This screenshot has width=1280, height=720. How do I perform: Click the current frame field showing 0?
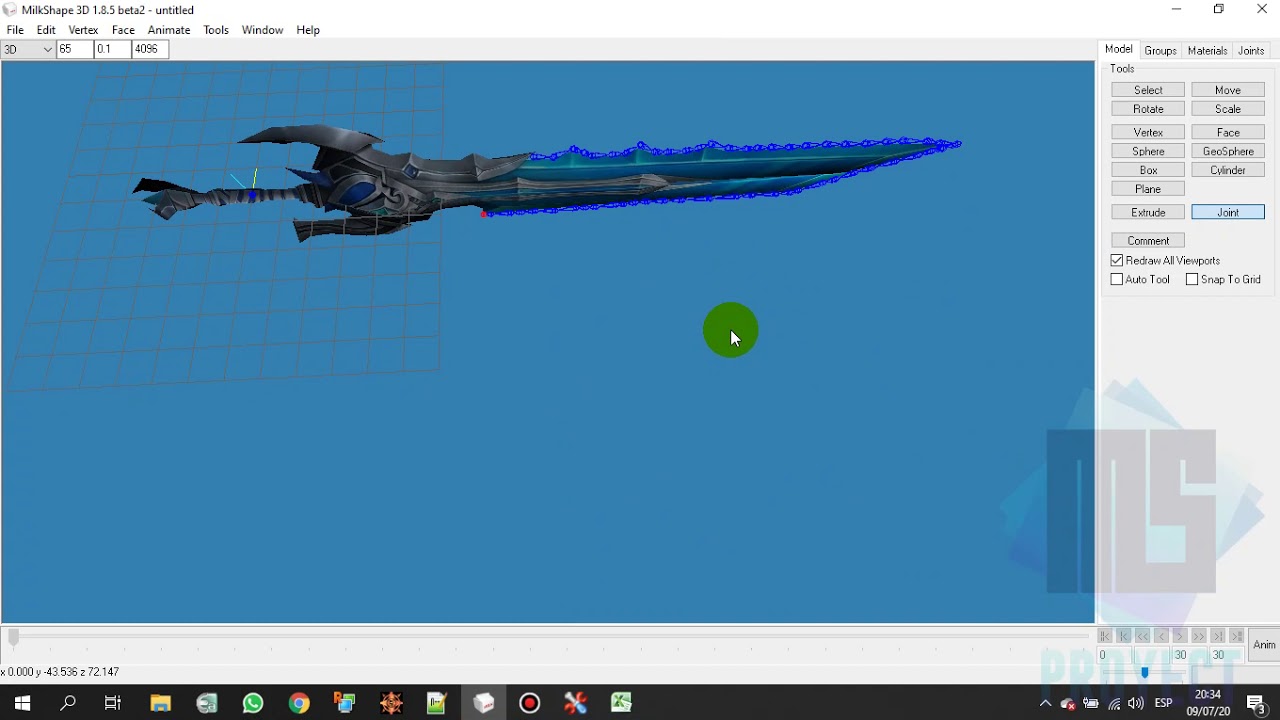(x=1114, y=656)
